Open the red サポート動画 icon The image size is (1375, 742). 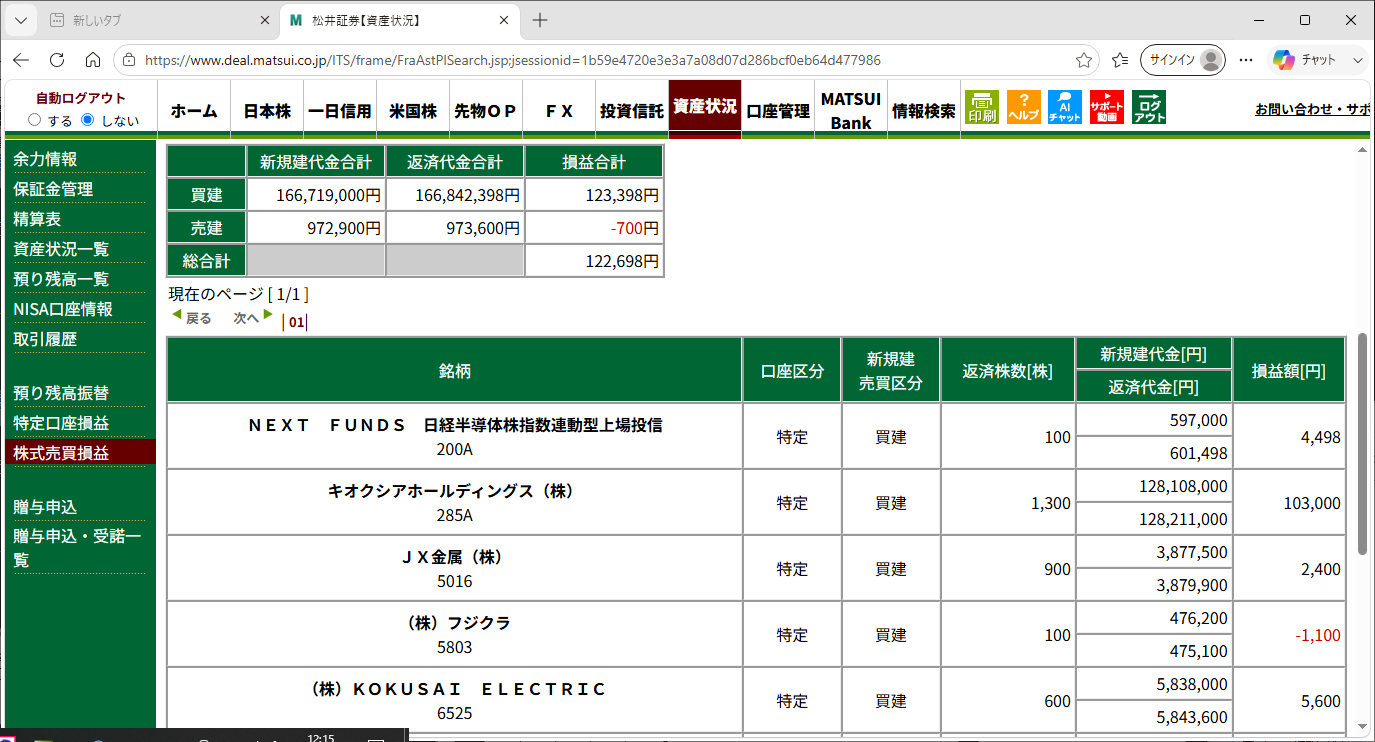point(1107,107)
